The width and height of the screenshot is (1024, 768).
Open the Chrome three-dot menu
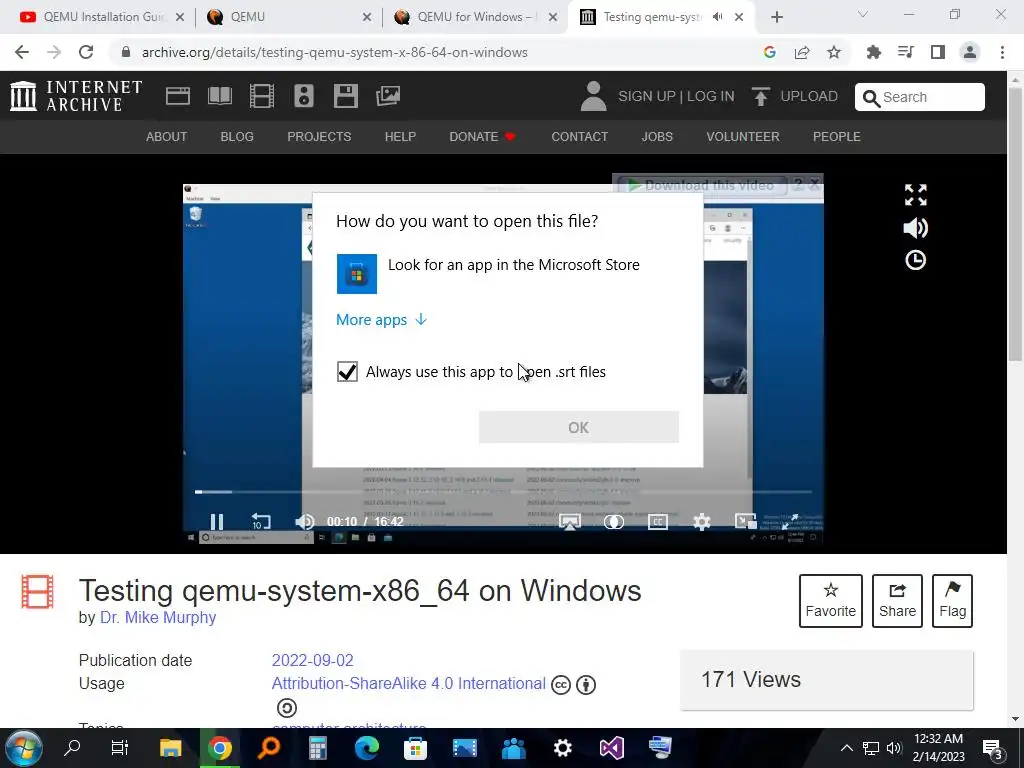[x=1002, y=52]
